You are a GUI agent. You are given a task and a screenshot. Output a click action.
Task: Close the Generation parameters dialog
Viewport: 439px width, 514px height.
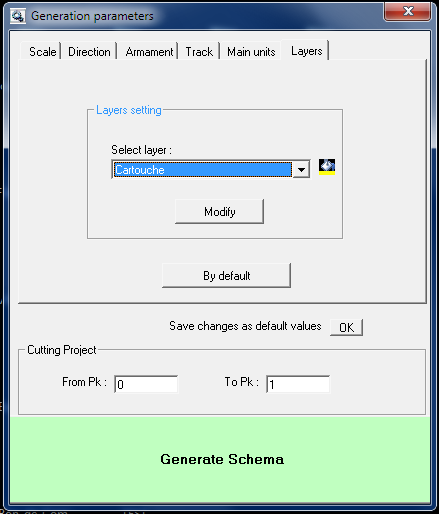point(408,11)
